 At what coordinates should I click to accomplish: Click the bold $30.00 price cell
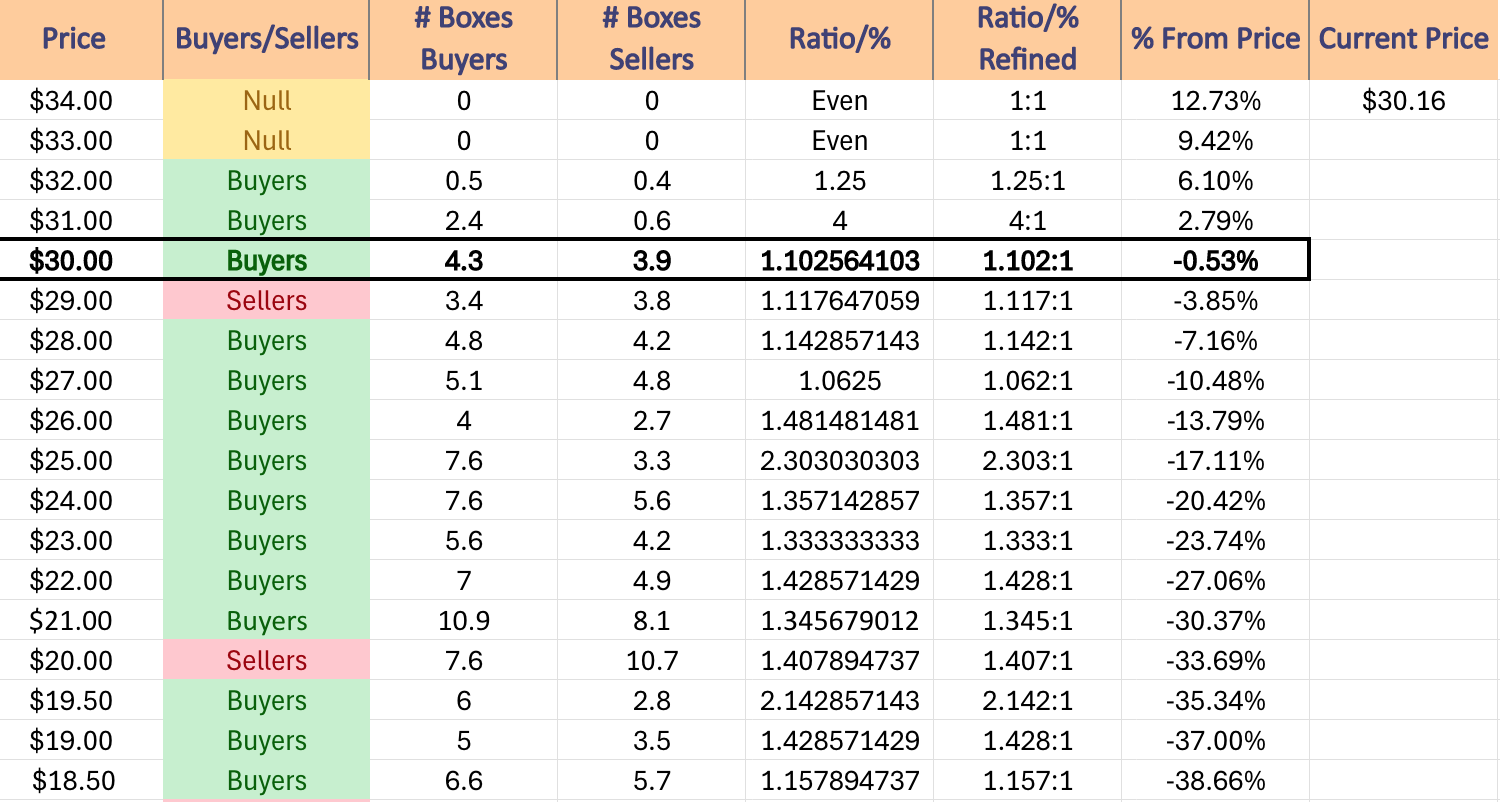tap(81, 260)
